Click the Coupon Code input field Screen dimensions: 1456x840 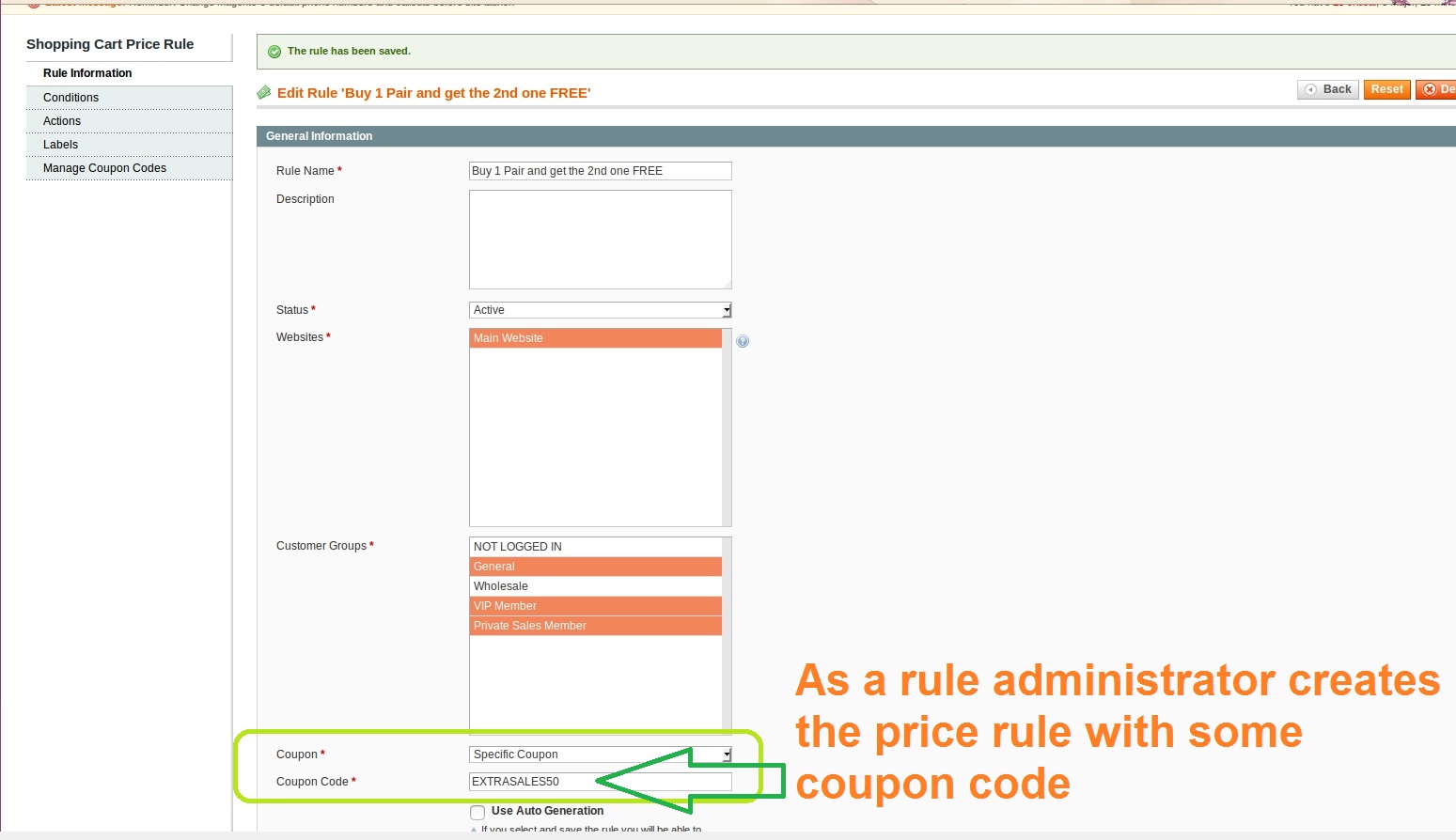601,782
